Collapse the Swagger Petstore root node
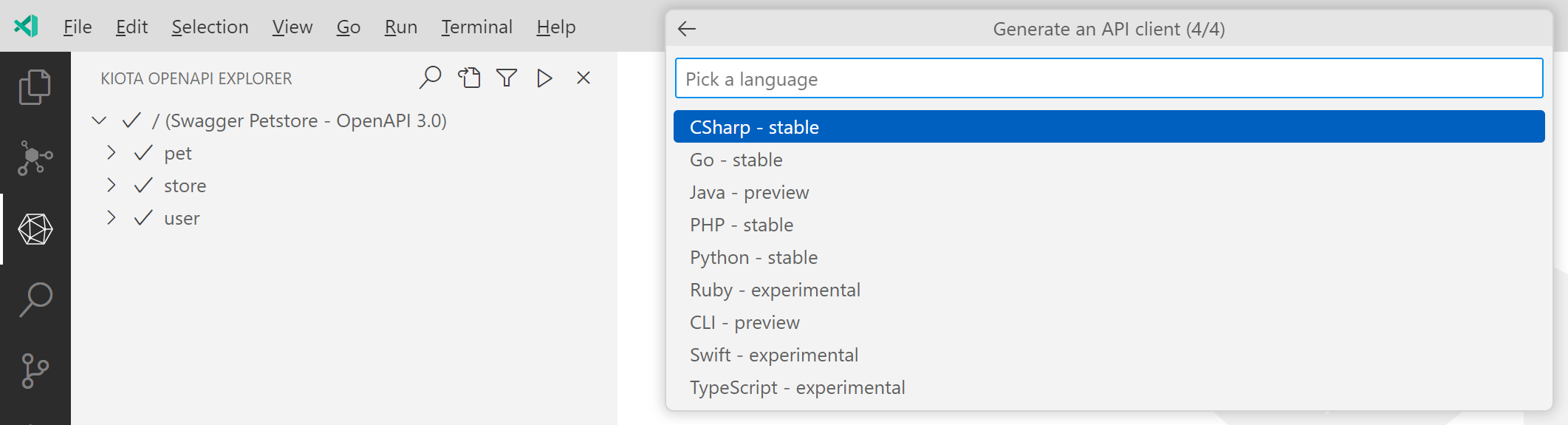 click(99, 120)
